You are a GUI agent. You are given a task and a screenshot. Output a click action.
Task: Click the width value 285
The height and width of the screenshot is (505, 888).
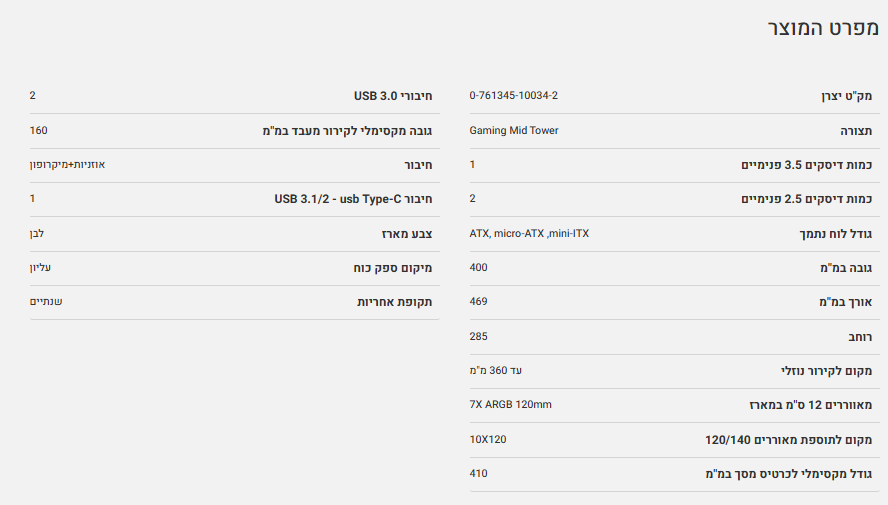pos(478,336)
